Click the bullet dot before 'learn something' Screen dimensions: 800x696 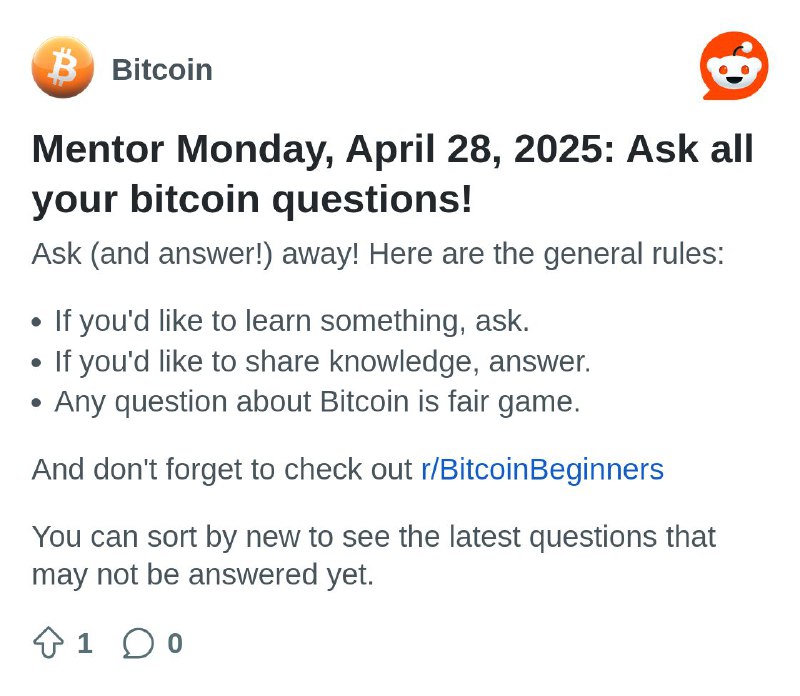[x=36, y=322]
